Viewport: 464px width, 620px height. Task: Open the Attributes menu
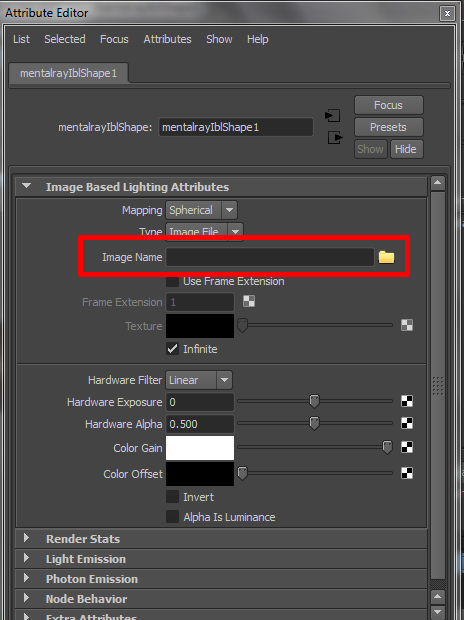(167, 39)
